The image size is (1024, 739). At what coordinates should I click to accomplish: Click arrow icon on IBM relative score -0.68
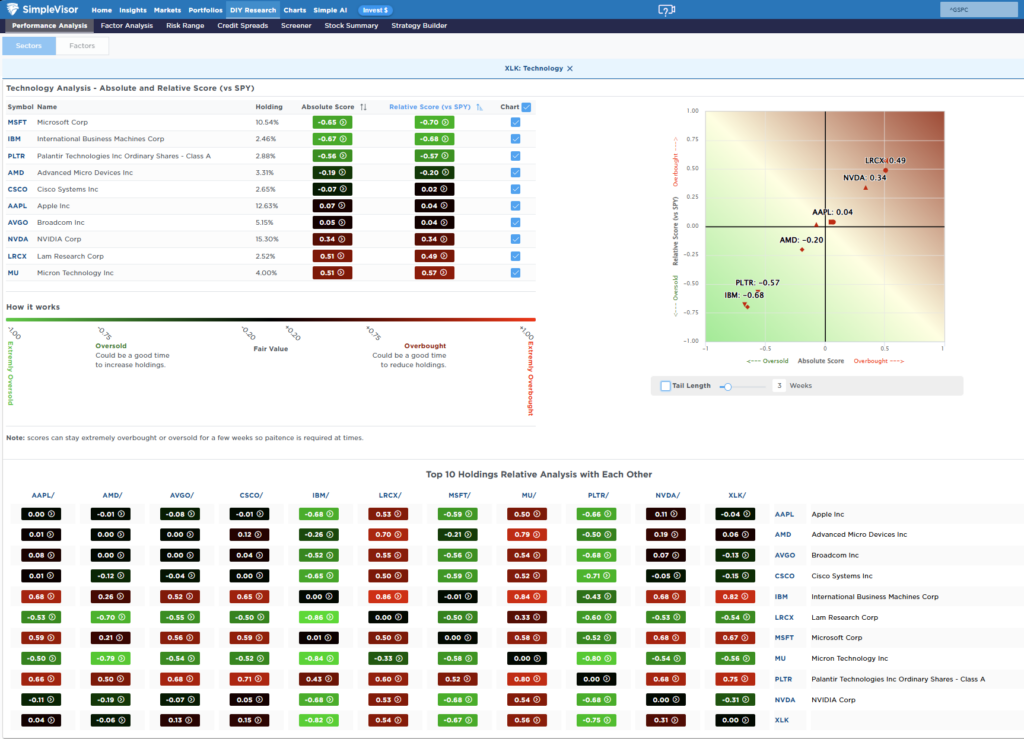click(444, 139)
